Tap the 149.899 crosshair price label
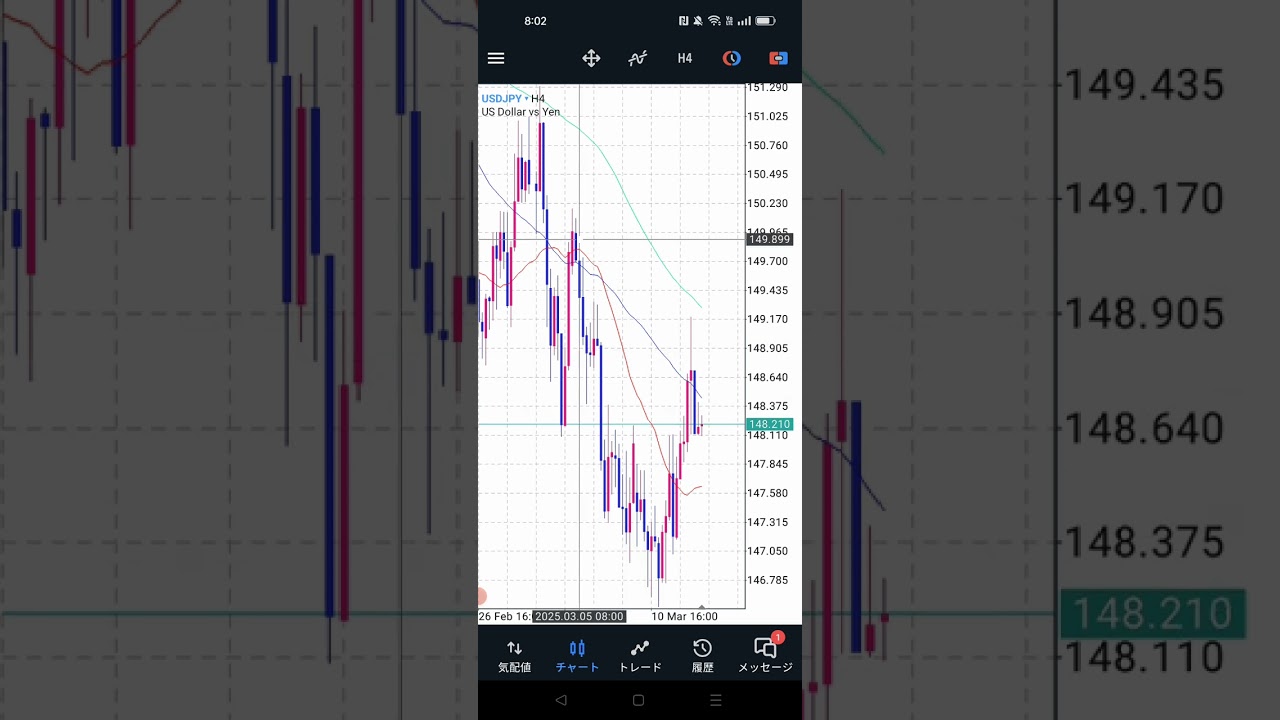Image resolution: width=1280 pixels, height=720 pixels. tap(769, 240)
